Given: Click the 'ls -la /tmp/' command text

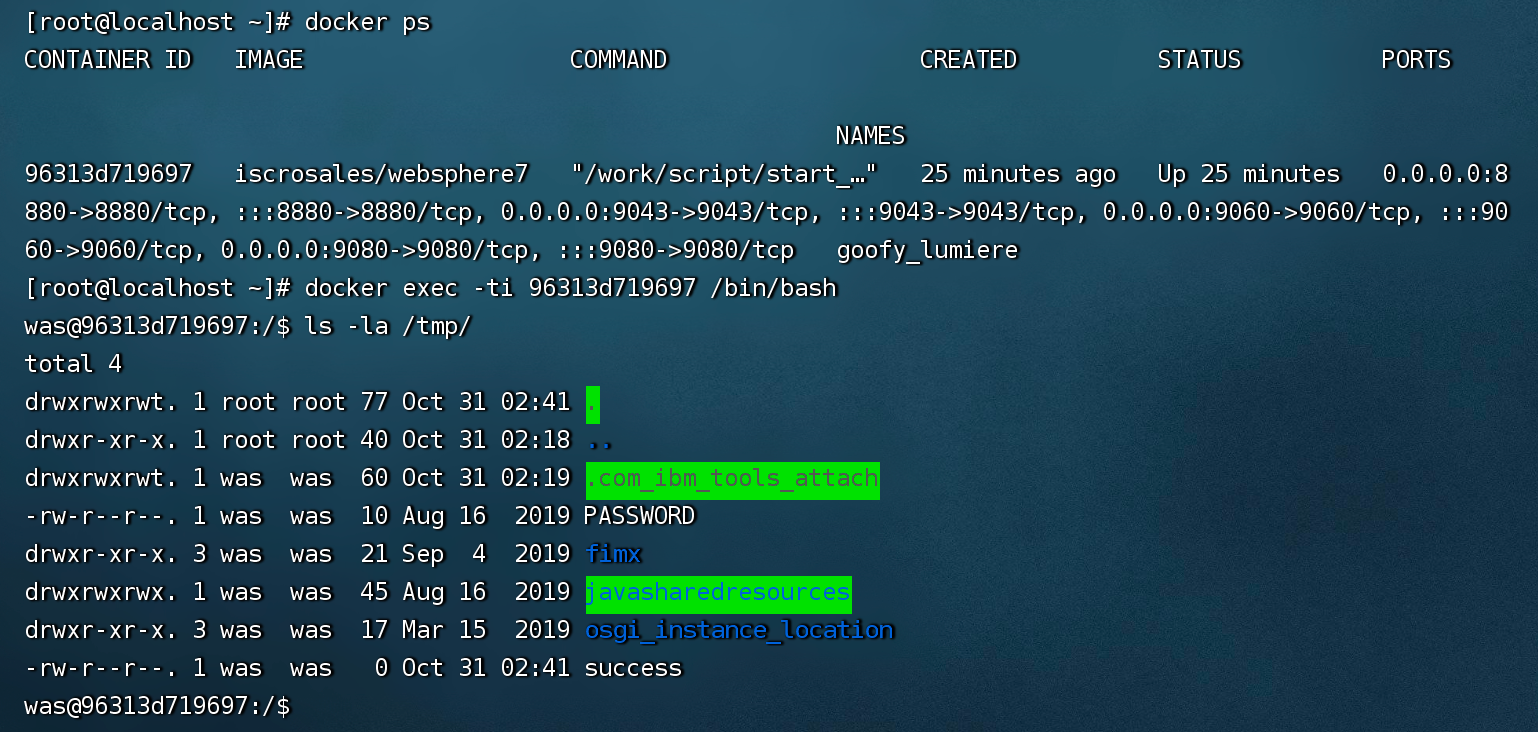Looking at the screenshot, I should (x=387, y=326).
